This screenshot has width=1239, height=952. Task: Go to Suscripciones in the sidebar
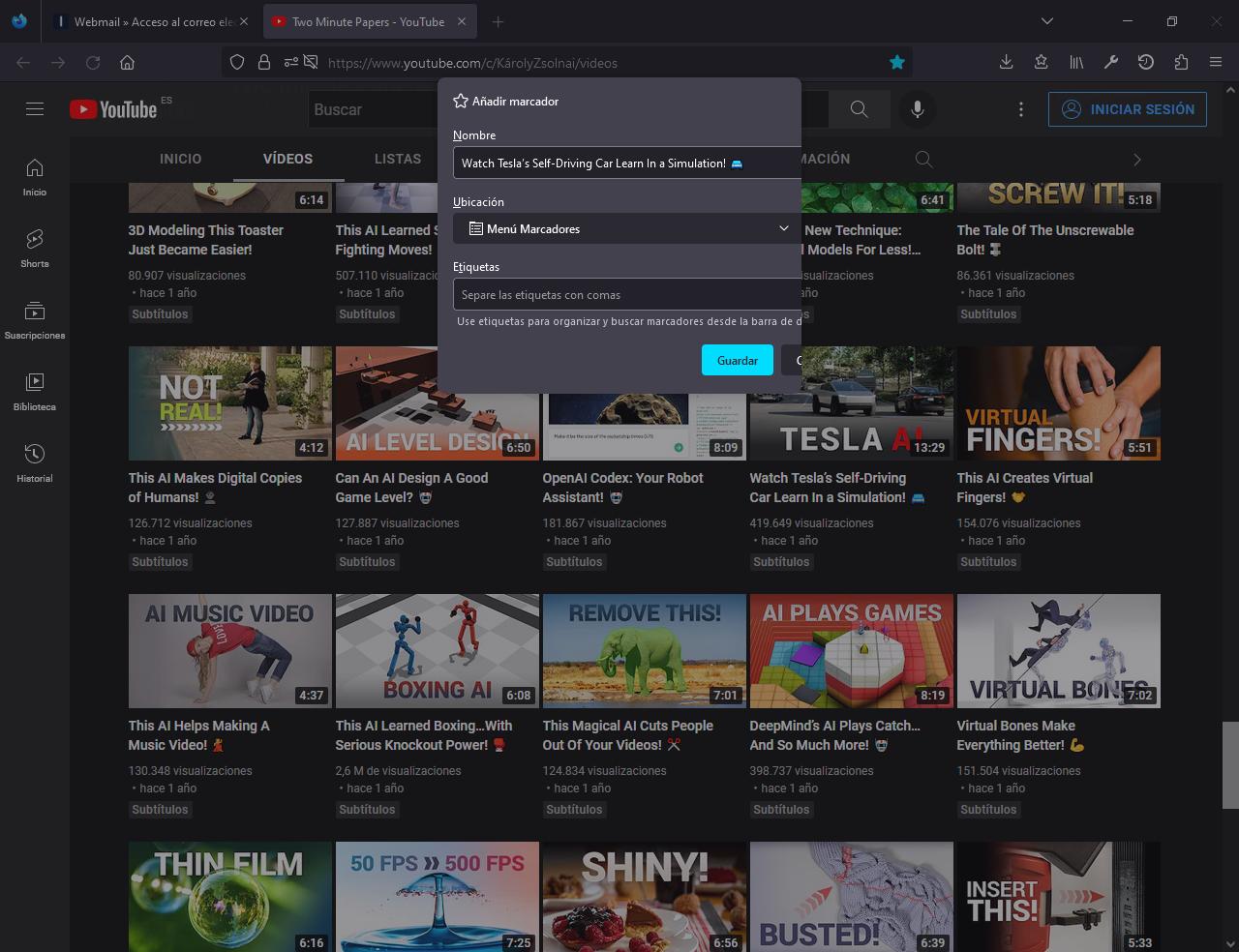(x=35, y=319)
